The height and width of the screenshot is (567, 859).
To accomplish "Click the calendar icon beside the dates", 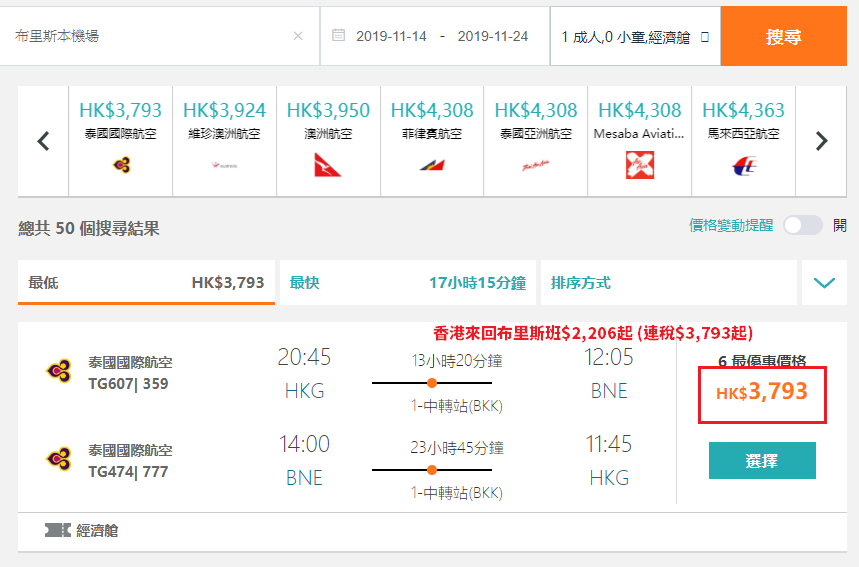I will [x=339, y=36].
